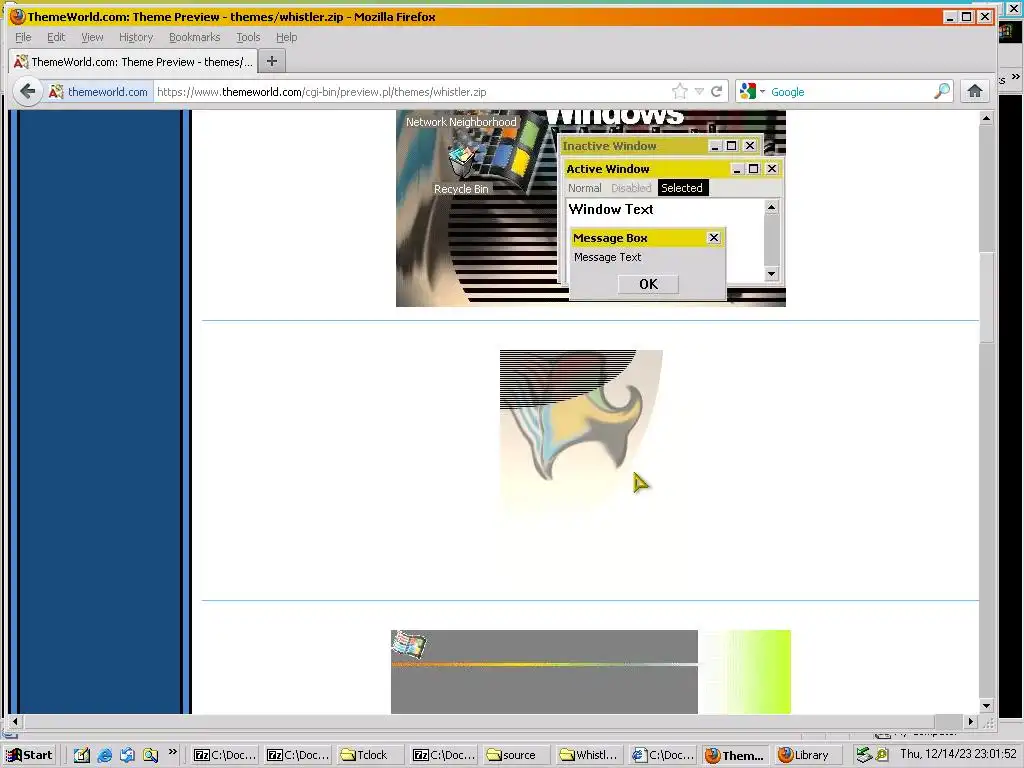Viewport: 1024px width, 768px height.
Task: Open a new tab with the plus button
Action: coord(272,61)
